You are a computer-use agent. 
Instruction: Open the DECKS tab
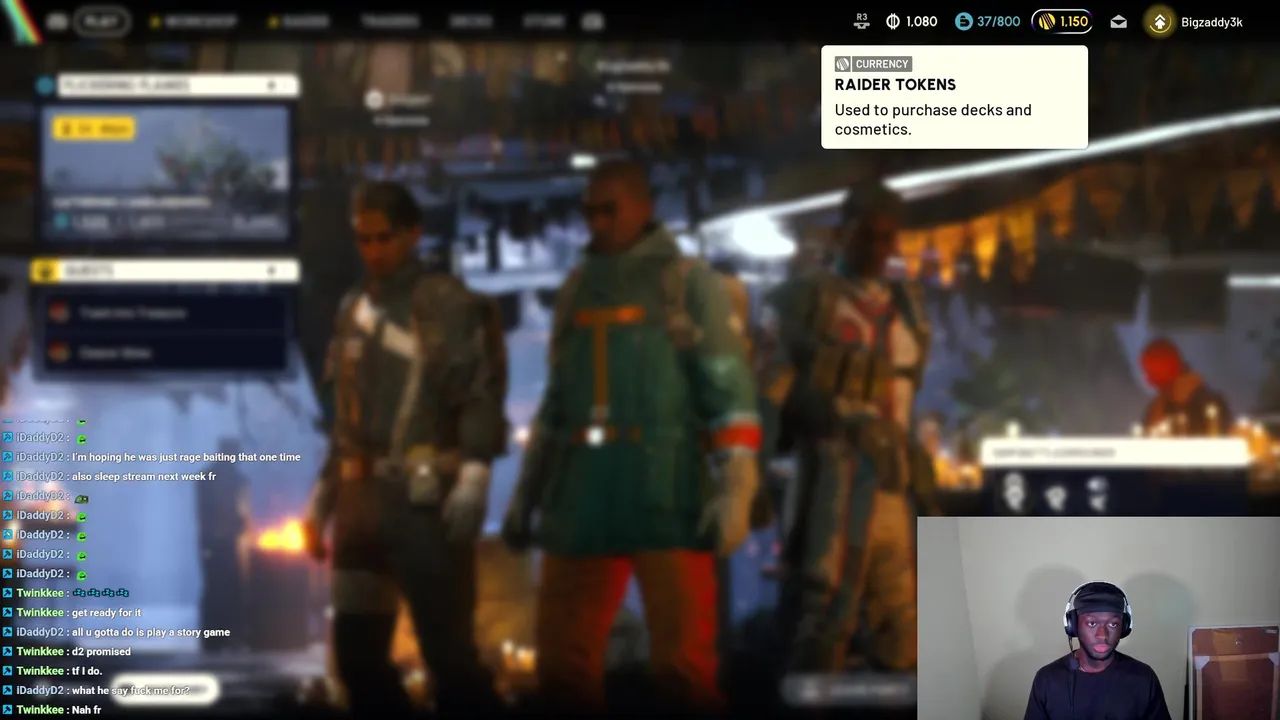coord(470,21)
